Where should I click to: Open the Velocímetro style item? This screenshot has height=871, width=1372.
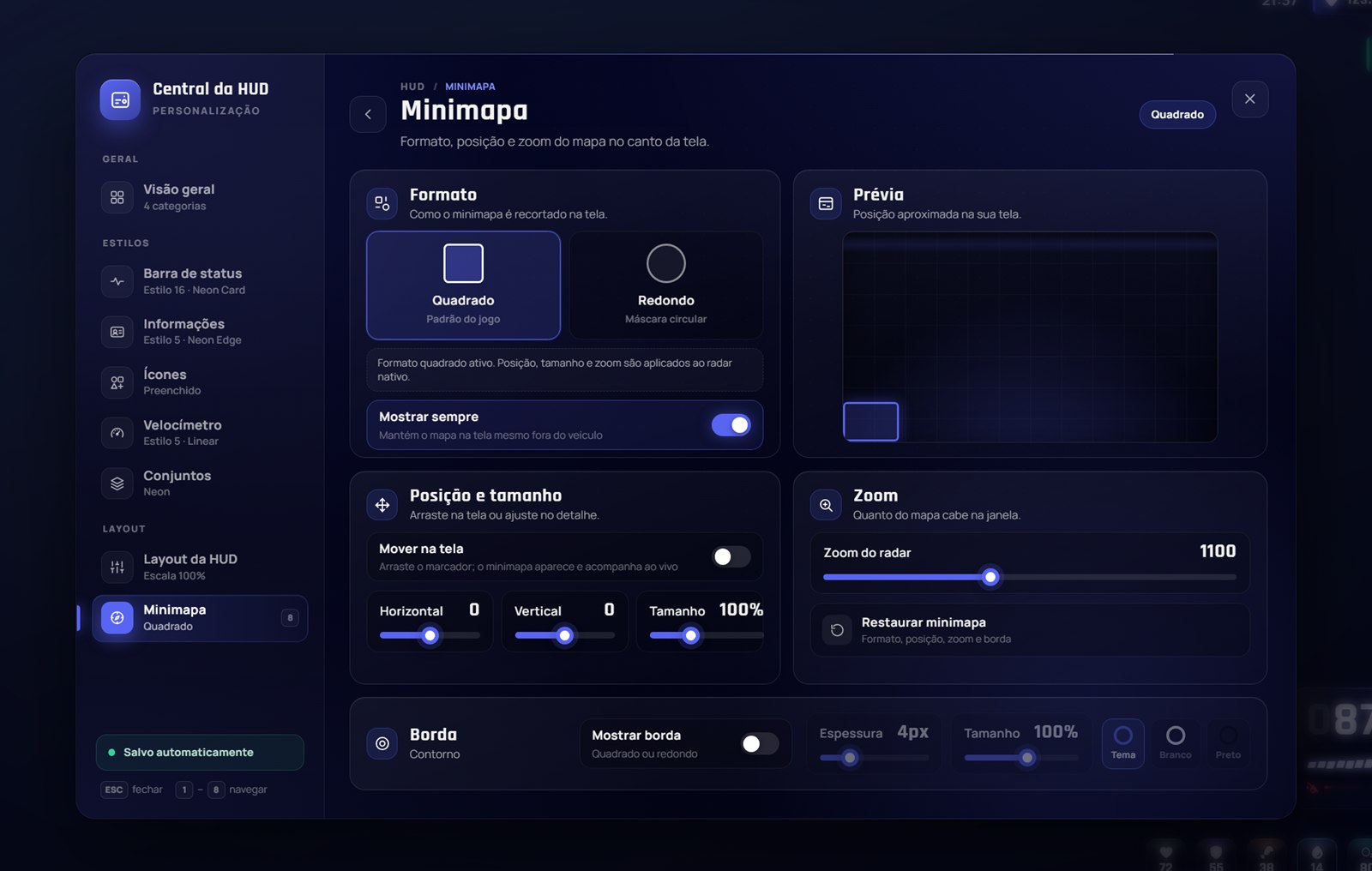click(x=200, y=433)
